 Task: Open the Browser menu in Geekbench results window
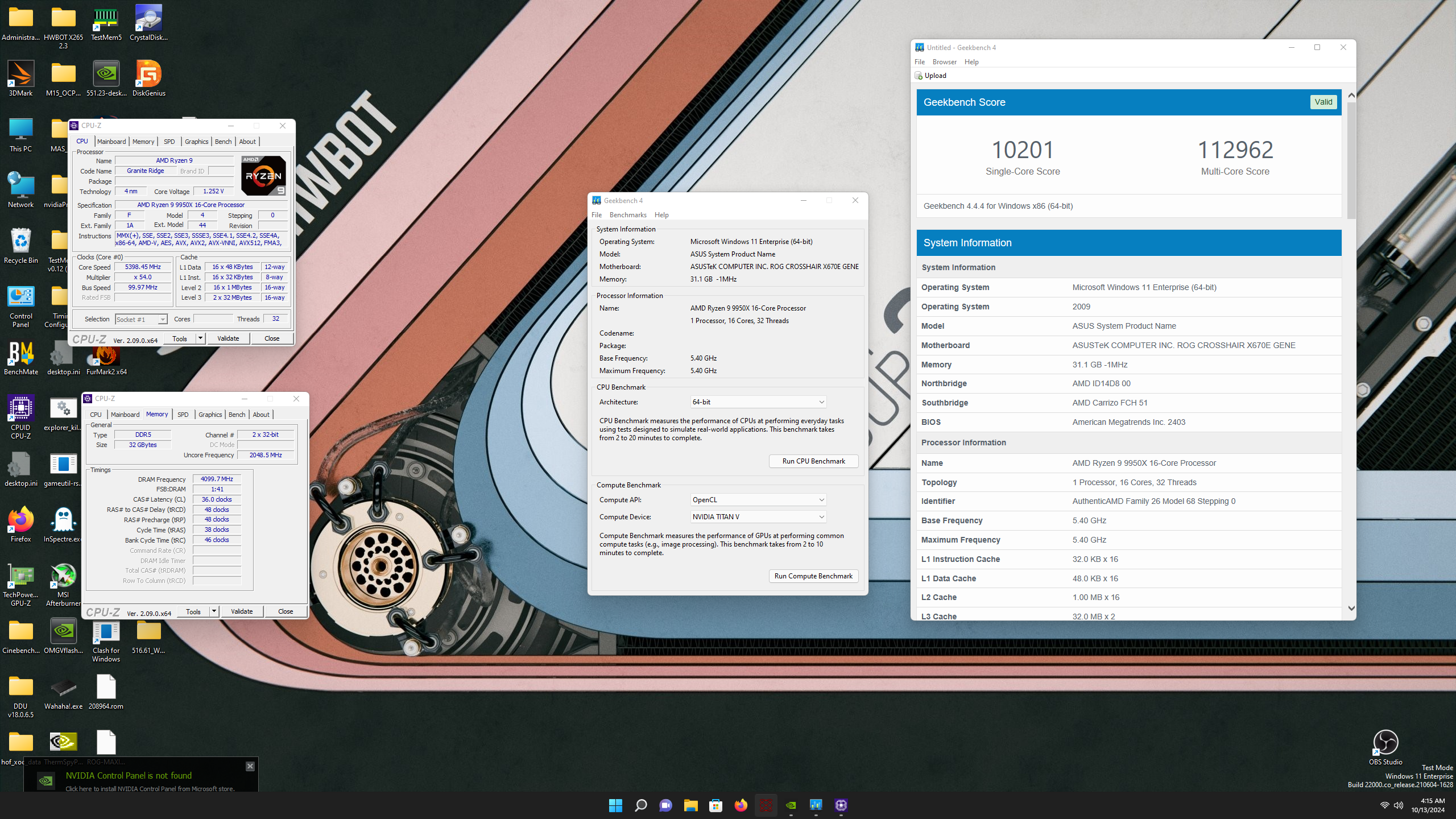click(x=944, y=62)
